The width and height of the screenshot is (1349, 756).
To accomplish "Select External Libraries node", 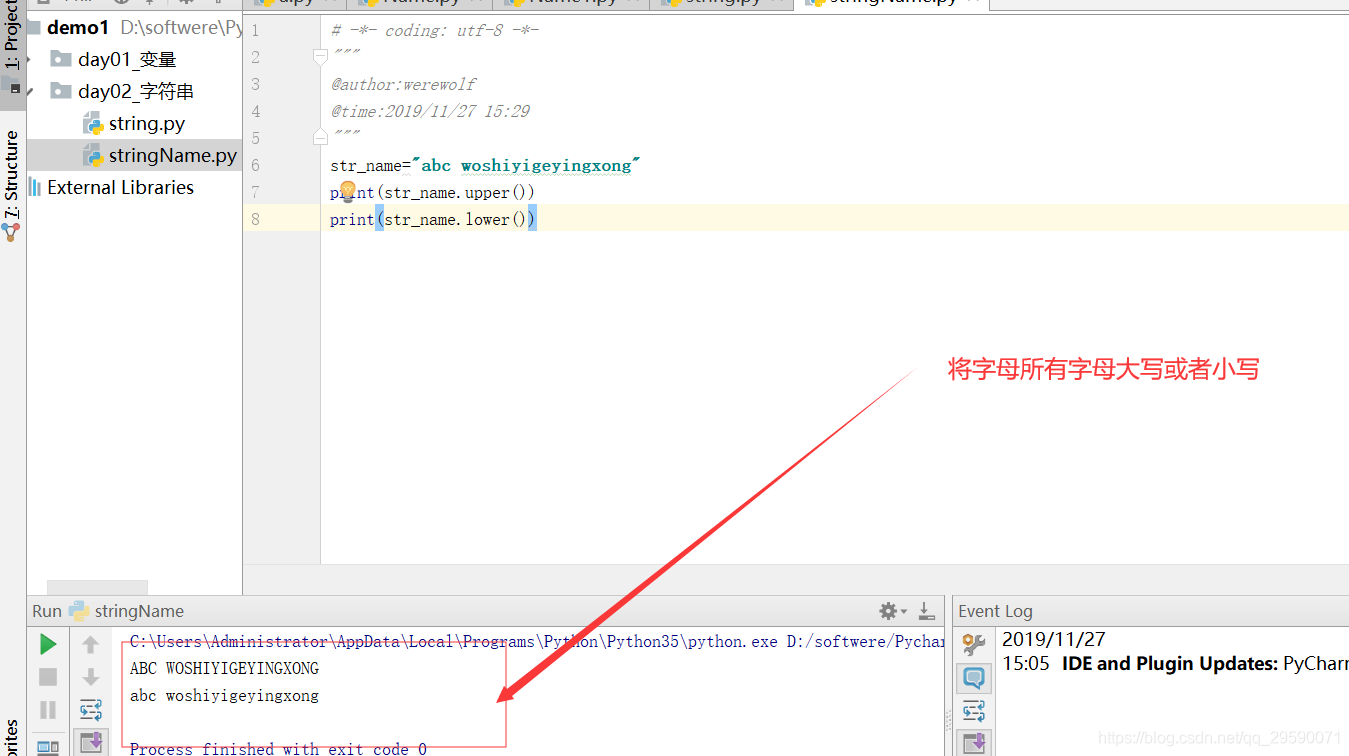I will click(x=120, y=187).
